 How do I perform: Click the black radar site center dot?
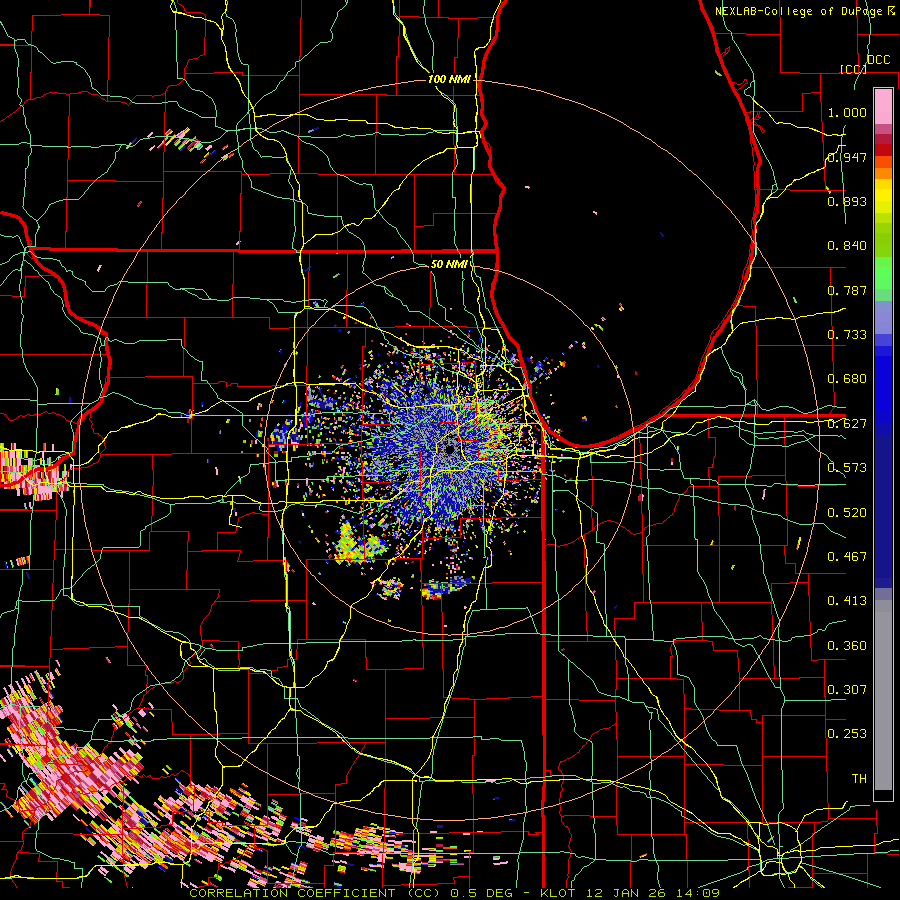pyautogui.click(x=450, y=450)
